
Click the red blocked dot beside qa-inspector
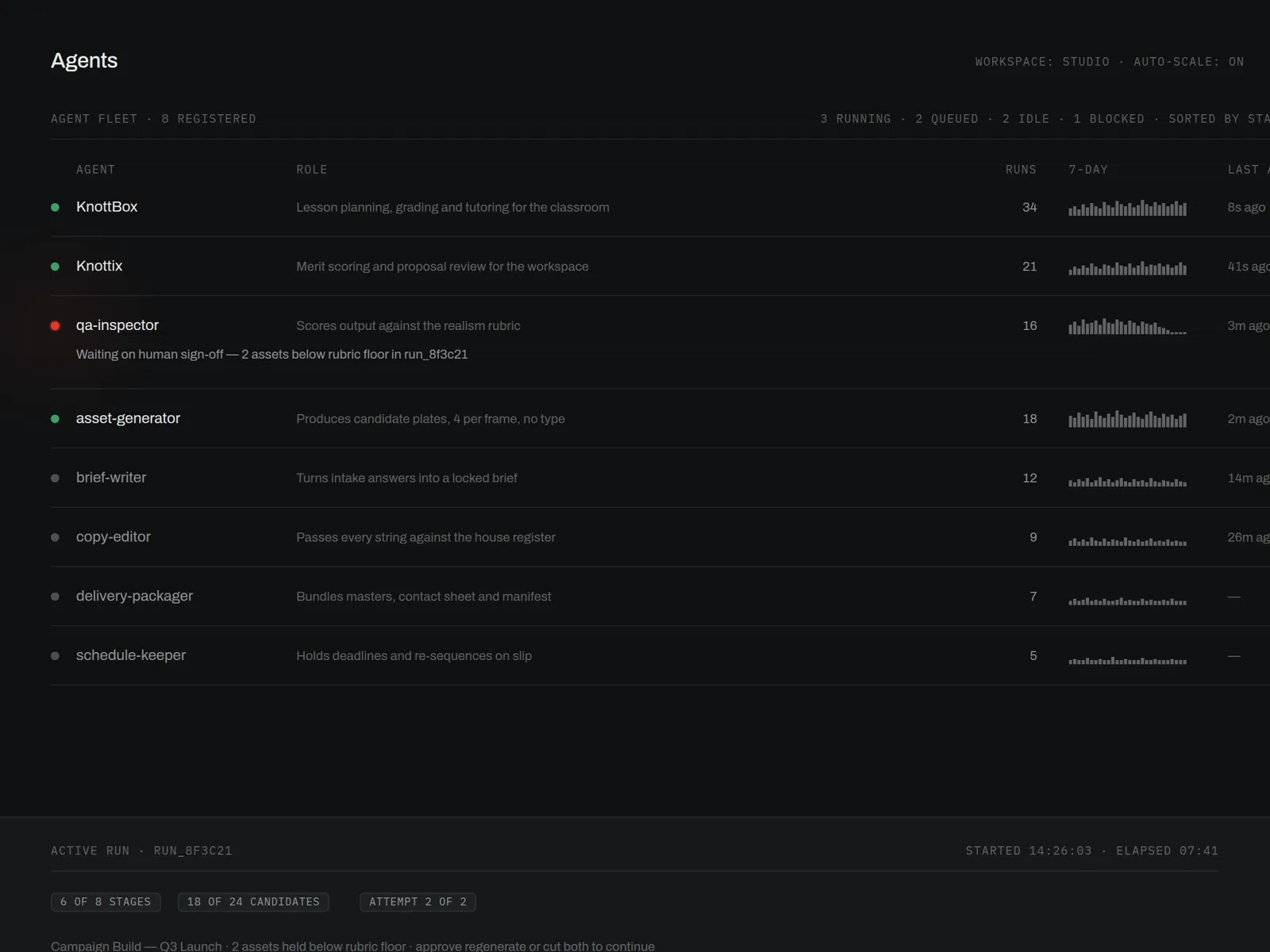55,325
